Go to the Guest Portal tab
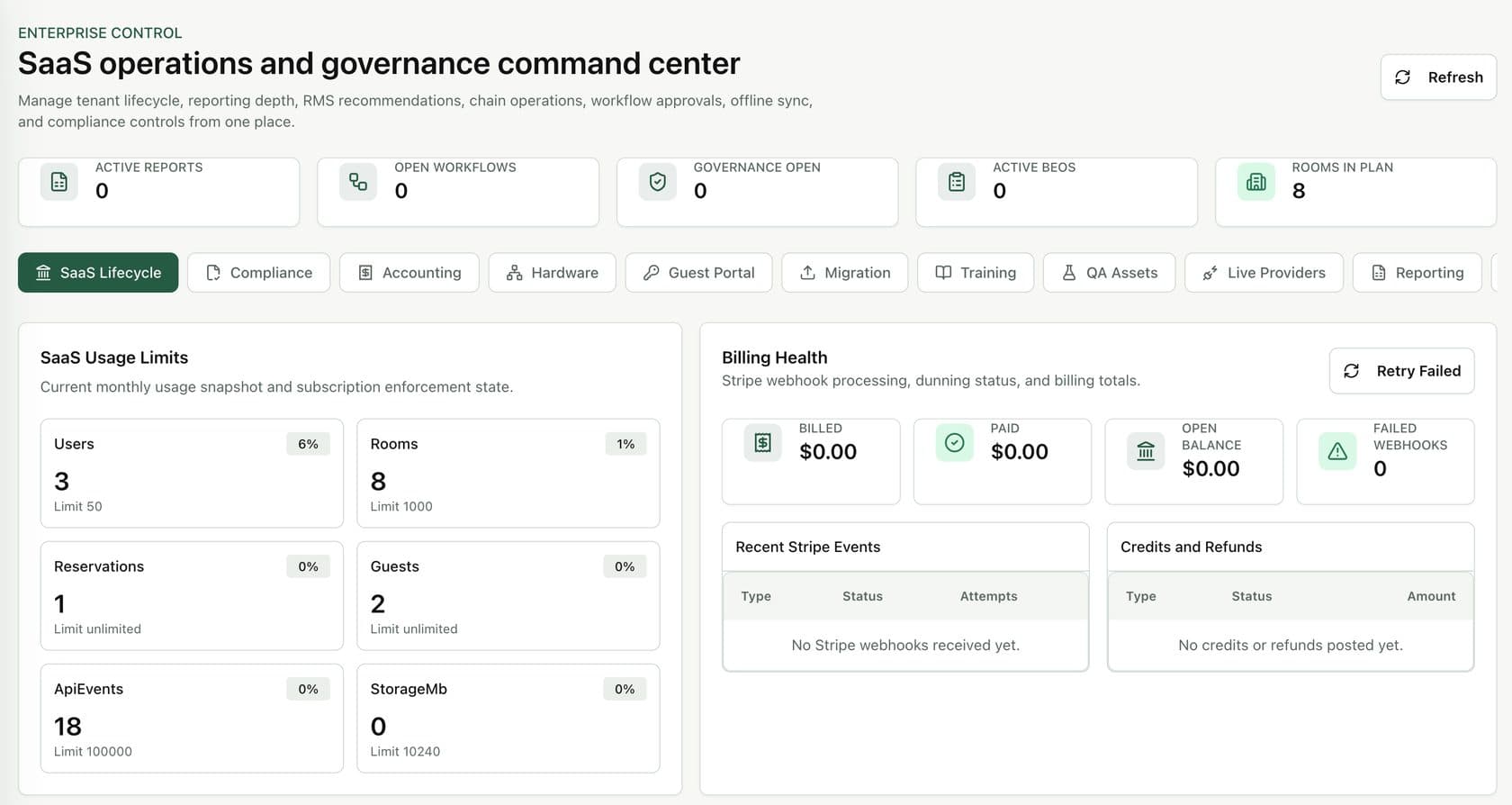This screenshot has width=1512, height=805. click(699, 273)
